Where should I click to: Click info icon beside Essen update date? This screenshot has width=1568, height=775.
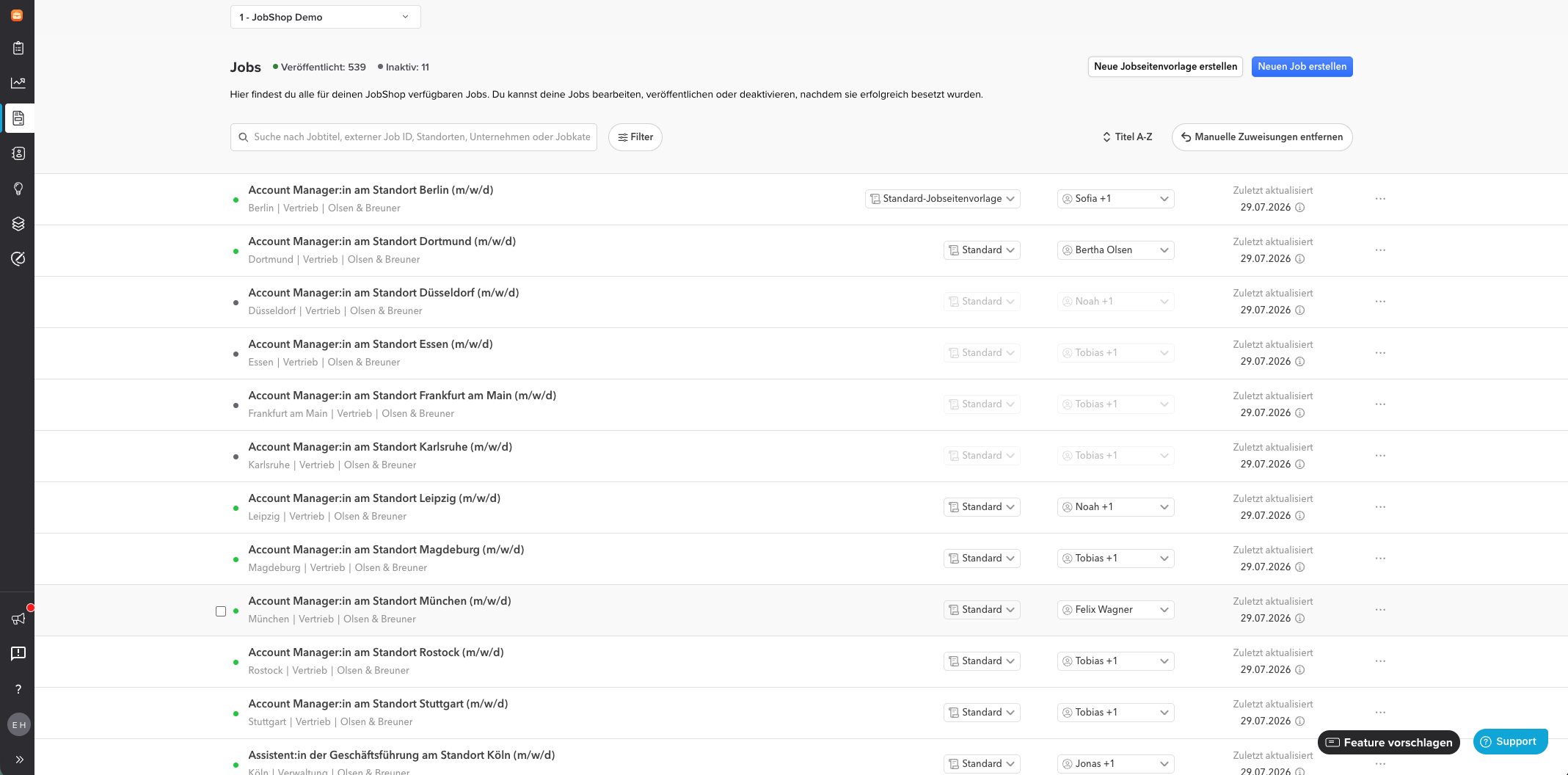click(x=1299, y=362)
